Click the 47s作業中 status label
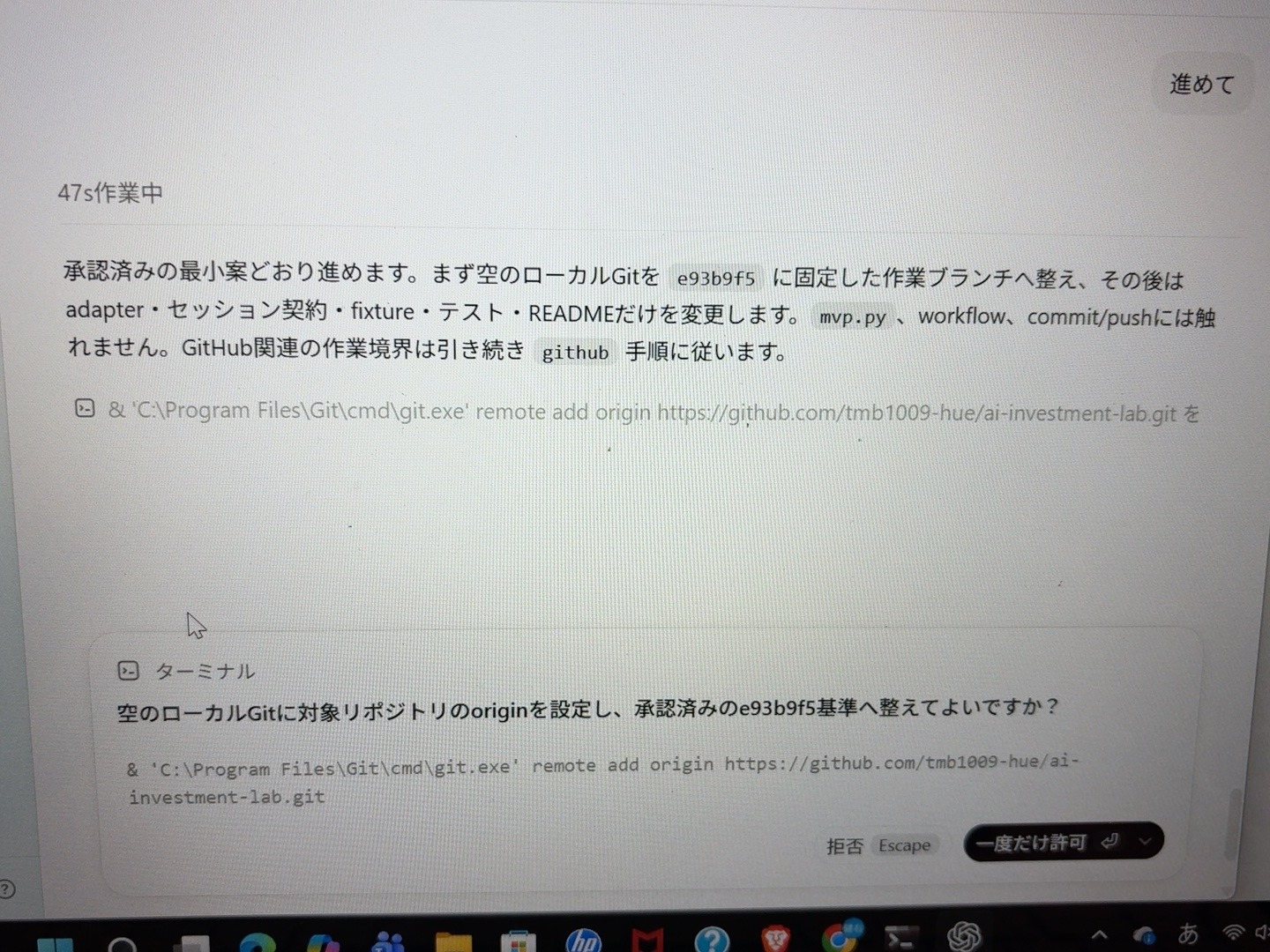This screenshot has height=952, width=1270. click(x=110, y=193)
